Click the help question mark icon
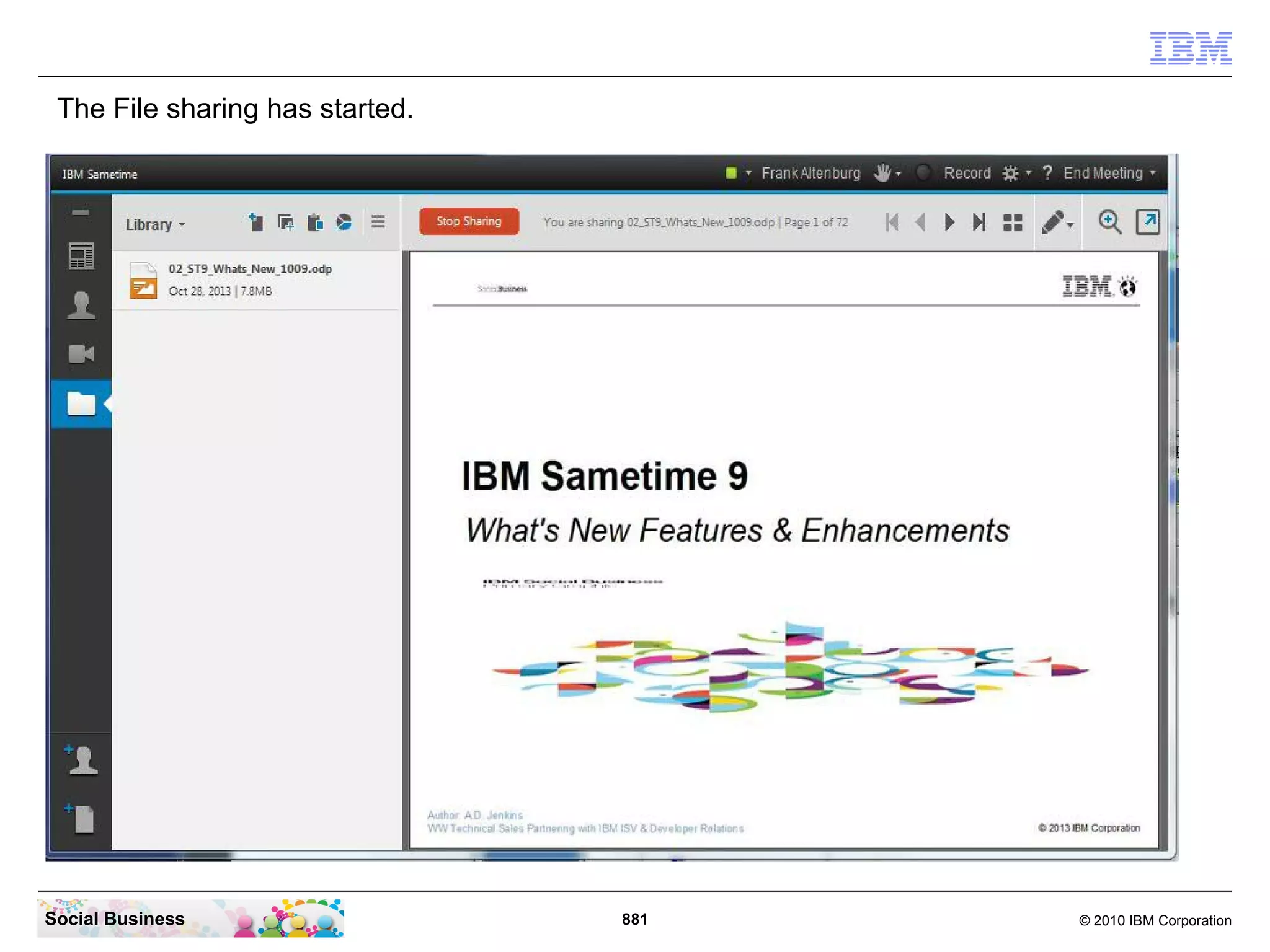The height and width of the screenshot is (952, 1270). pyautogui.click(x=1047, y=173)
